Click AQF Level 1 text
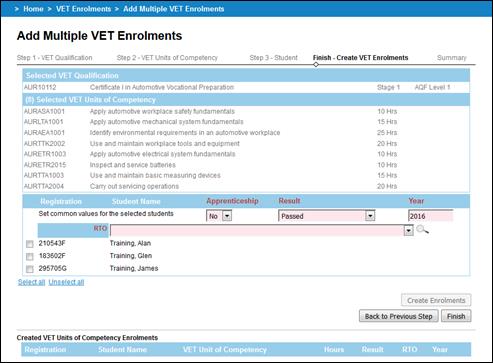This screenshot has height=363, width=493. pos(432,88)
